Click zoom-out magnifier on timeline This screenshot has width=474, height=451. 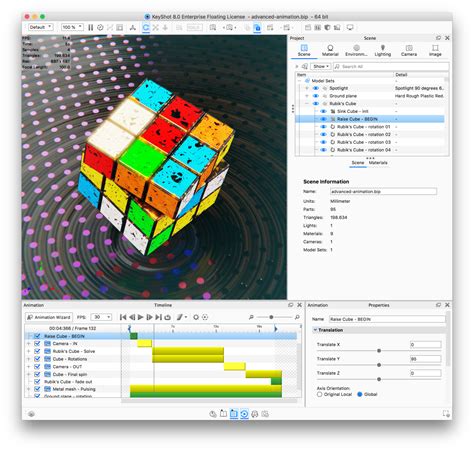(251, 317)
